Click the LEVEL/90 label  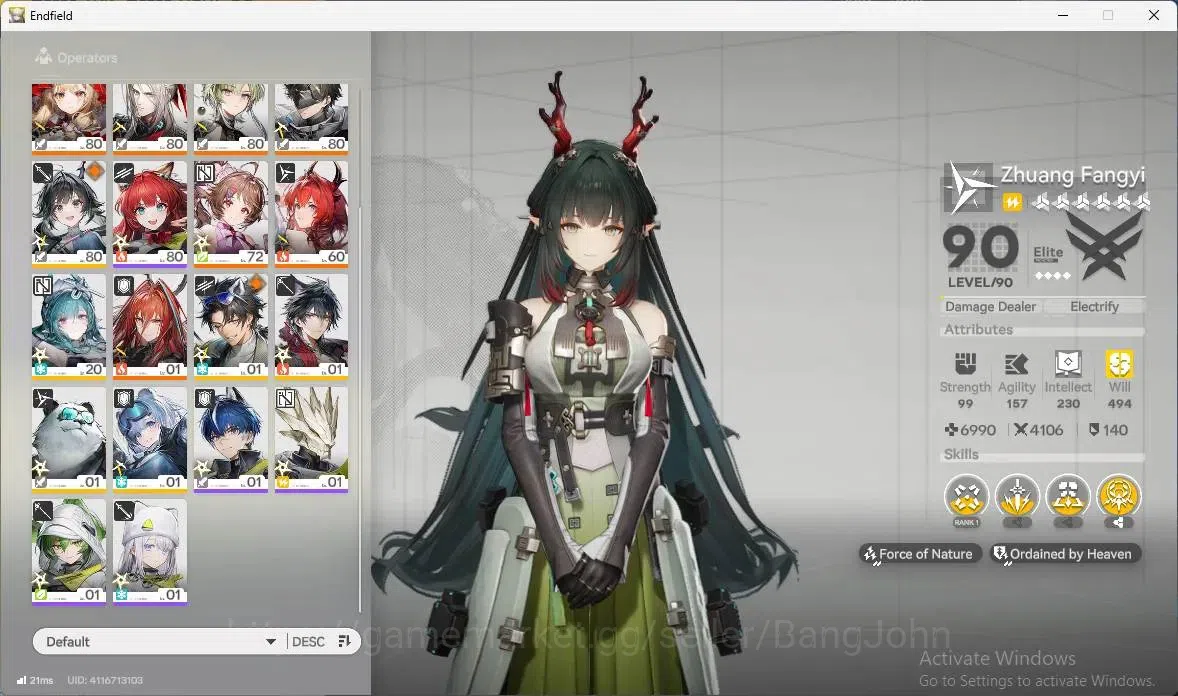click(x=980, y=282)
